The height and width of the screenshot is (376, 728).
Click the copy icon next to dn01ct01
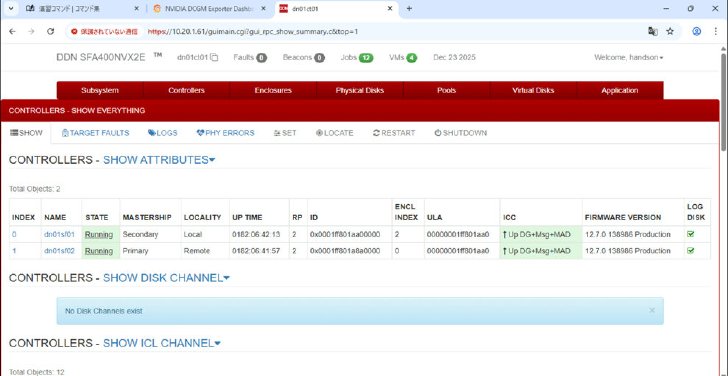tap(214, 58)
